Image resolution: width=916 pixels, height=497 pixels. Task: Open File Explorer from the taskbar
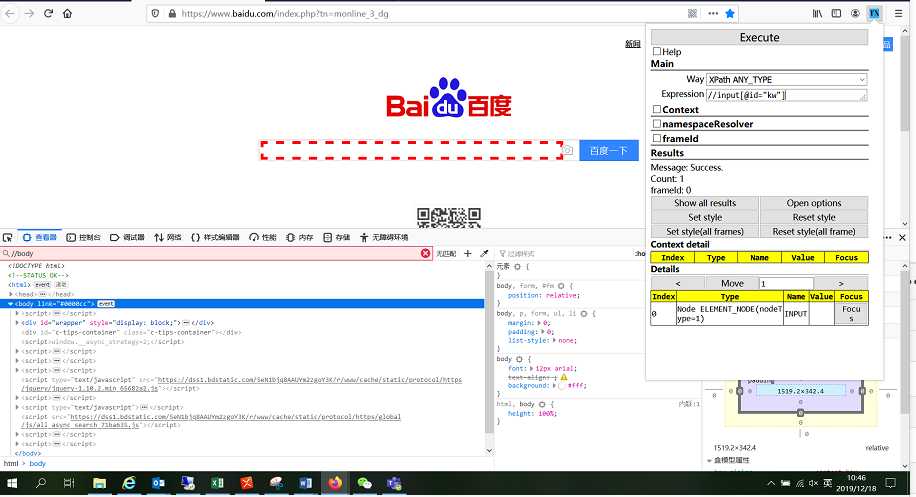(x=99, y=483)
